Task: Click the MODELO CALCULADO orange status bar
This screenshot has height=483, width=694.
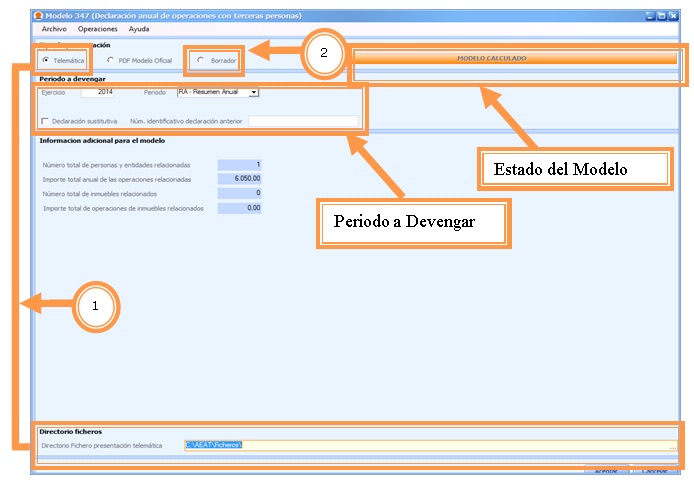Action: point(514,59)
